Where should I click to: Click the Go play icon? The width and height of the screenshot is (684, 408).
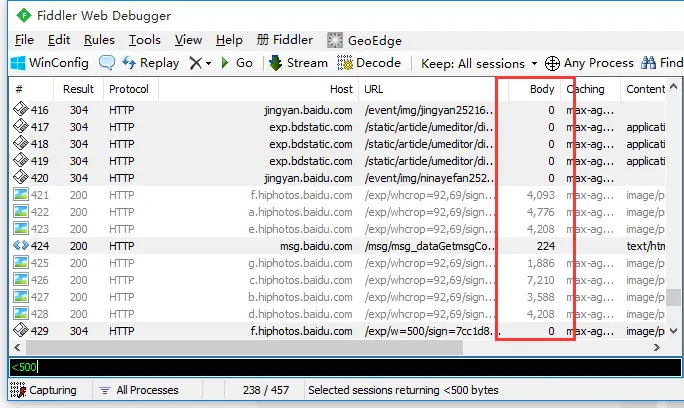tap(225, 63)
